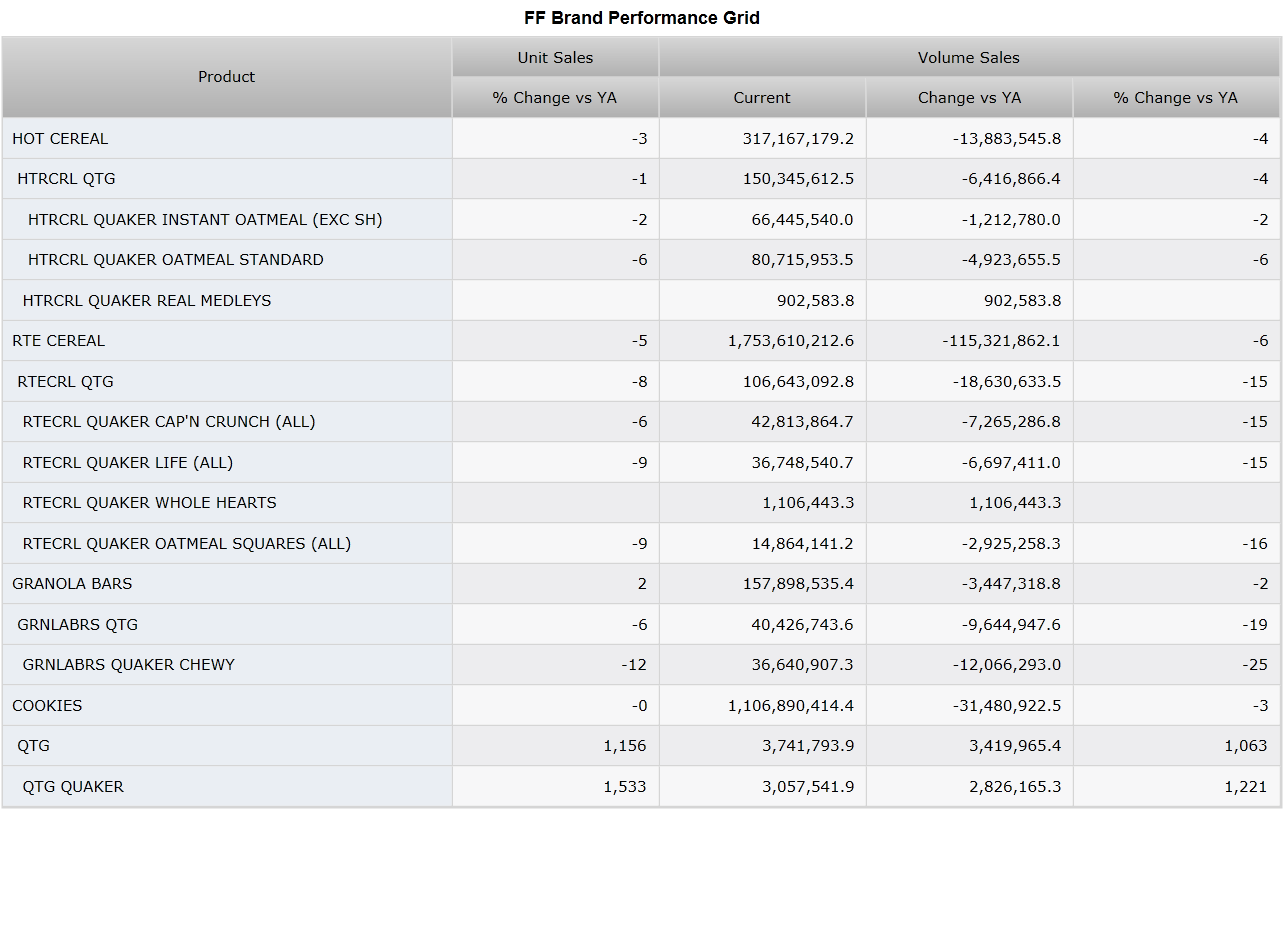Image resolution: width=1284 pixels, height=946 pixels.
Task: Click the value 14,864,141.2
Action: (x=803, y=544)
